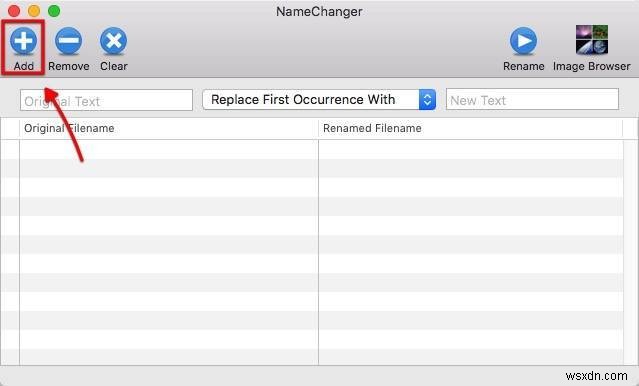This screenshot has height=386, width=639.
Task: Click the Add files plus icon
Action: pyautogui.click(x=23, y=41)
